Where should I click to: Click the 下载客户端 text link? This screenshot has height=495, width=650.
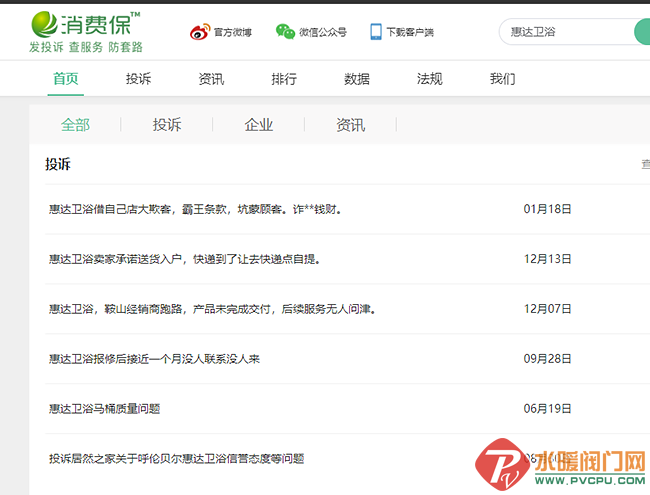[x=410, y=32]
